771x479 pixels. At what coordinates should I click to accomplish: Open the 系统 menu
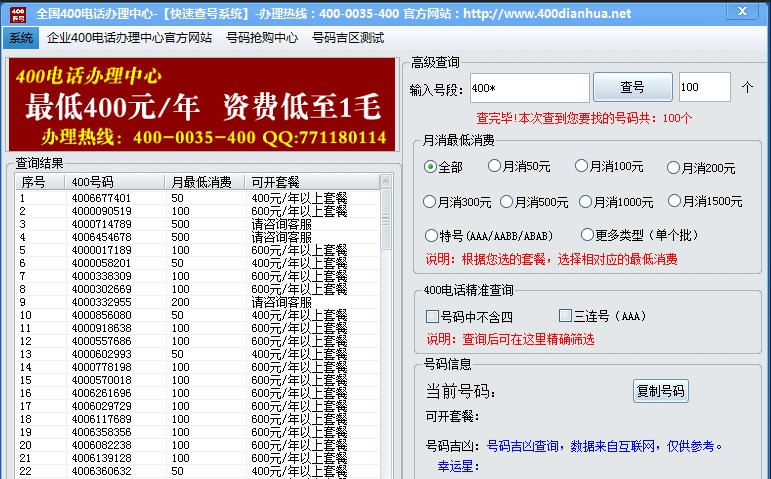(20, 38)
